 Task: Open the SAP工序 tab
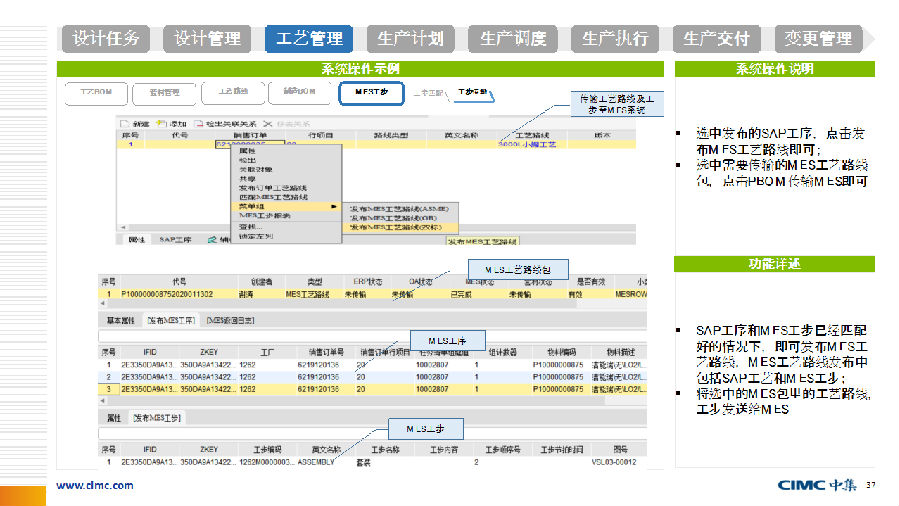(175, 241)
